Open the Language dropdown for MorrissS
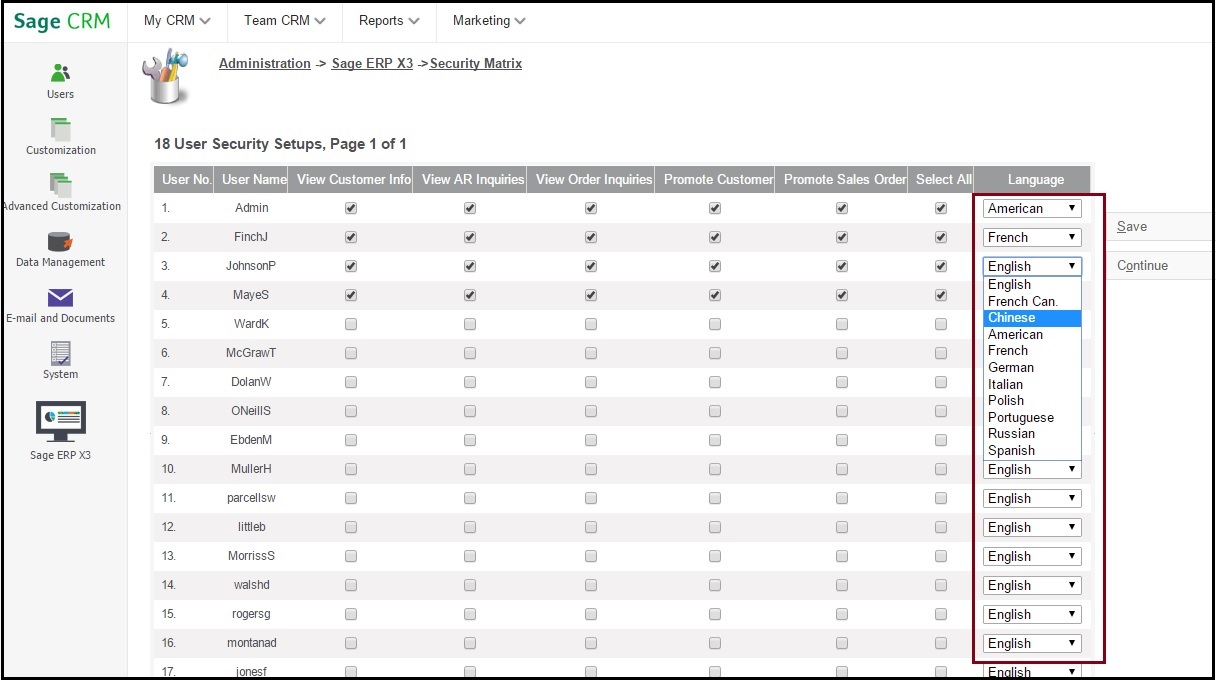Screen dimensions: 1216x680 tap(1032, 556)
